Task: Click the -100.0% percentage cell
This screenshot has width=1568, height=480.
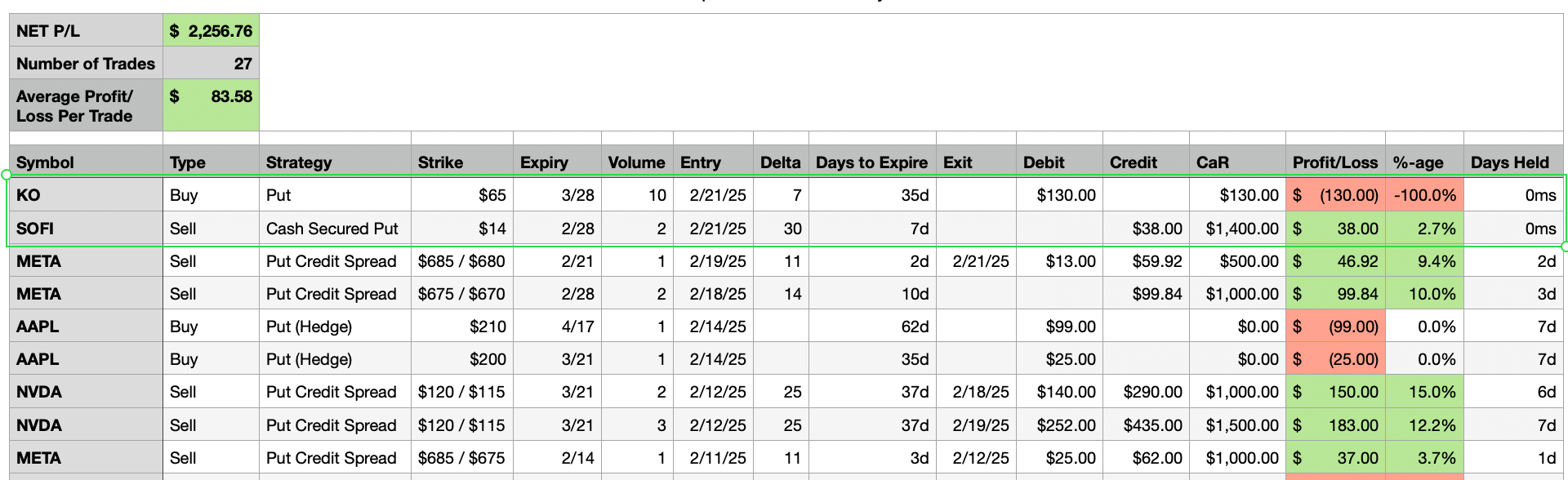Action: pyautogui.click(x=1424, y=195)
